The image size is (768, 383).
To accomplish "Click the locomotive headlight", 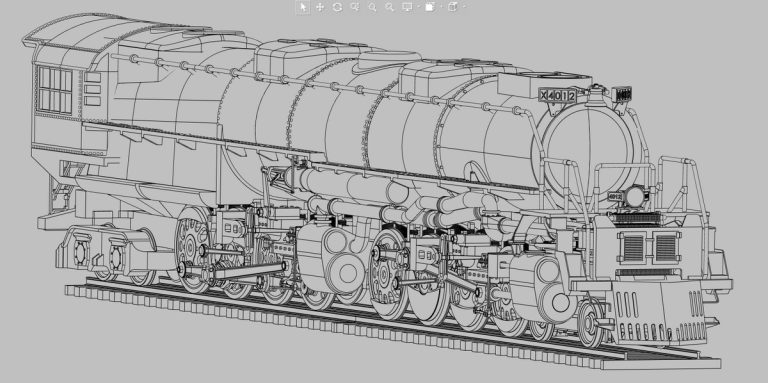I will click(634, 196).
